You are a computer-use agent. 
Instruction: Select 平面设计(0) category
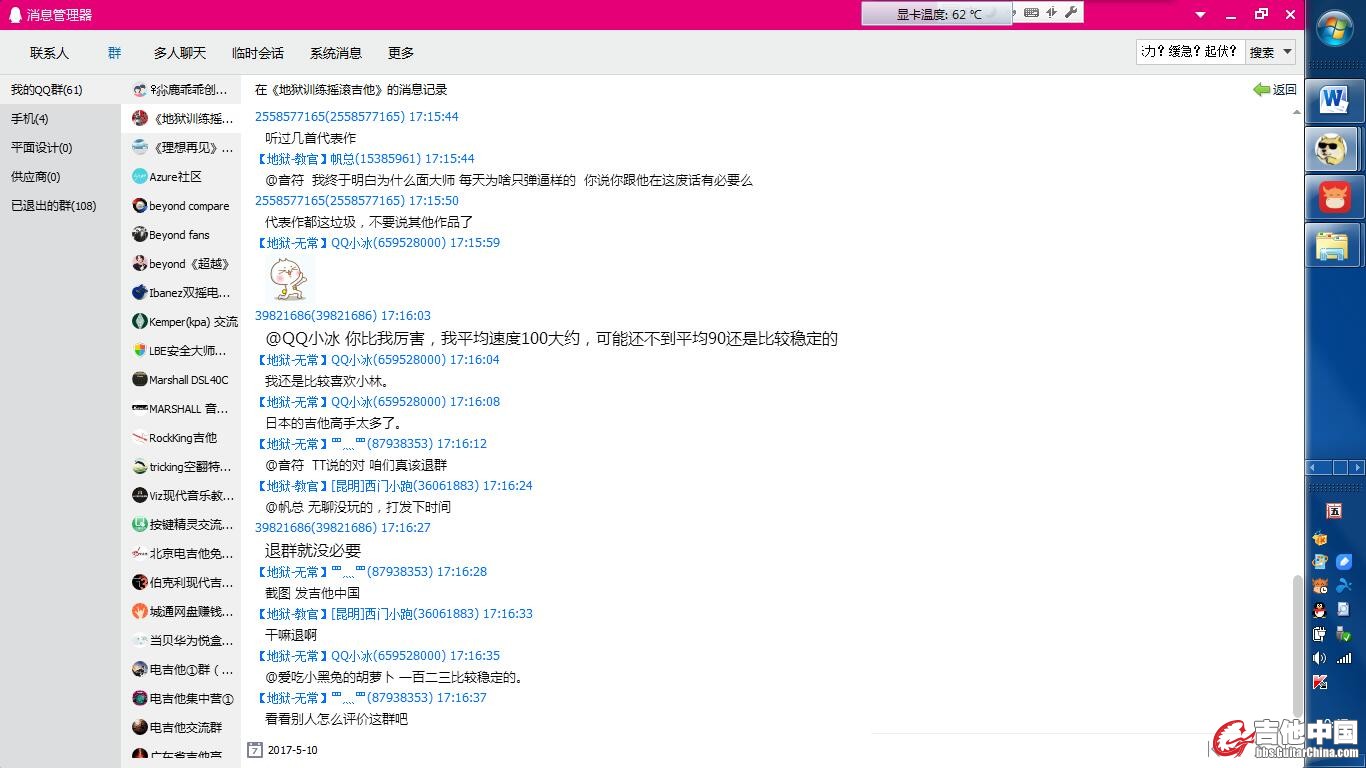coord(60,148)
